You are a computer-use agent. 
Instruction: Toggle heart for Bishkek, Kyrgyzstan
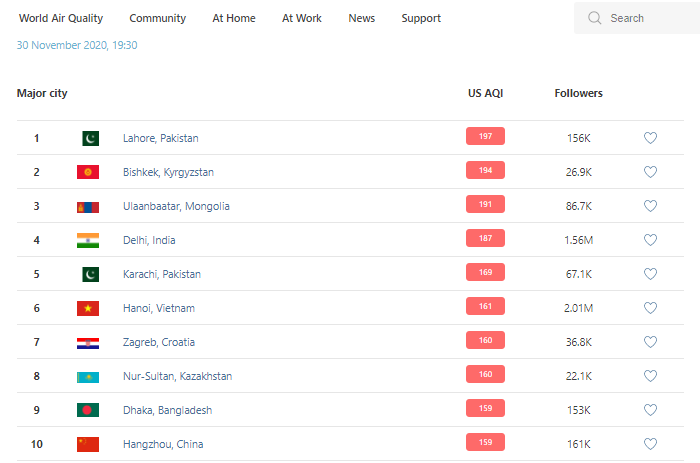point(650,172)
